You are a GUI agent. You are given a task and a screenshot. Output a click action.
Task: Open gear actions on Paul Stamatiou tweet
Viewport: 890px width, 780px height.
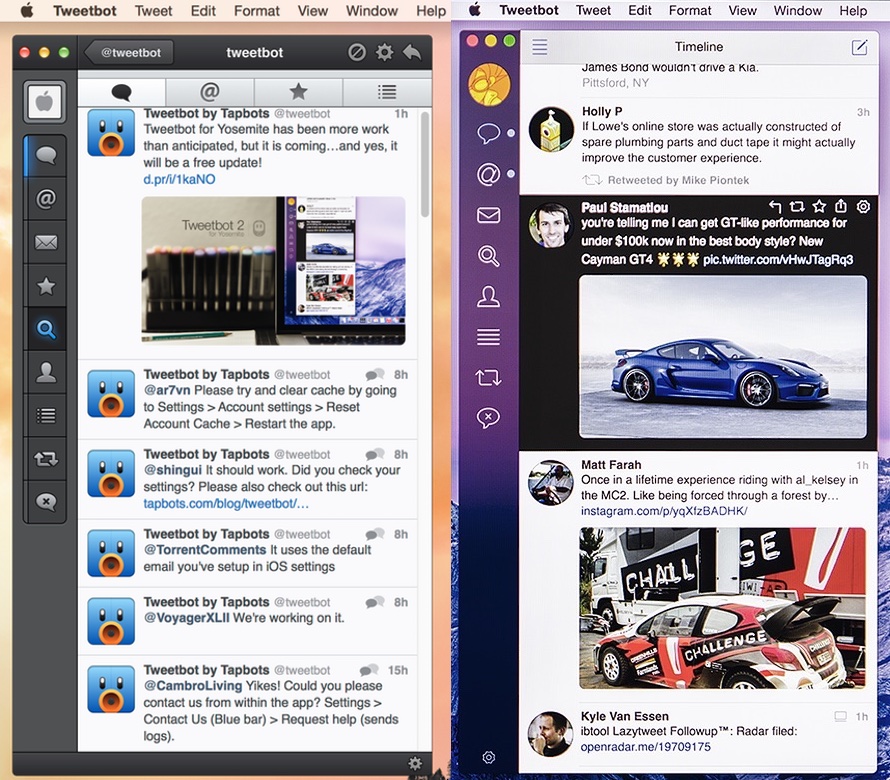863,207
